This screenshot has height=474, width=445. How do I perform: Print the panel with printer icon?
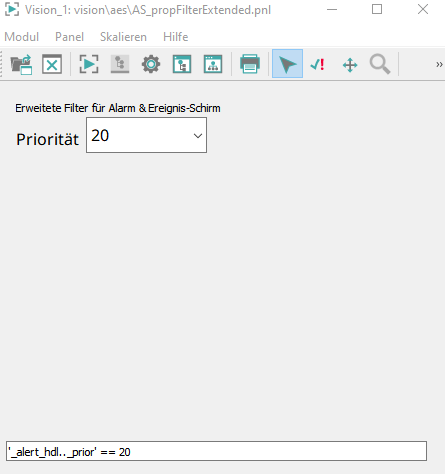click(250, 64)
